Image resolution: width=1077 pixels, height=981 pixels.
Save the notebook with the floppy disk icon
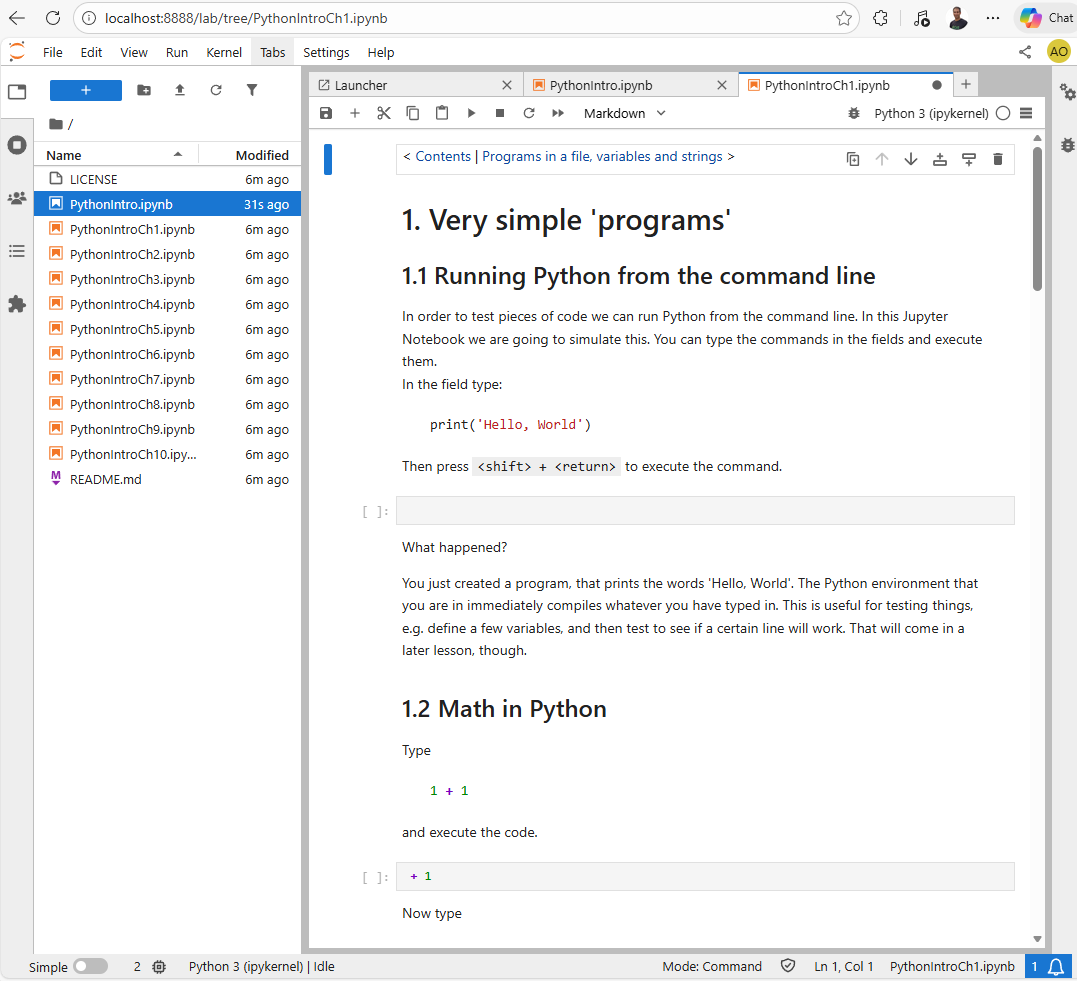coord(326,114)
